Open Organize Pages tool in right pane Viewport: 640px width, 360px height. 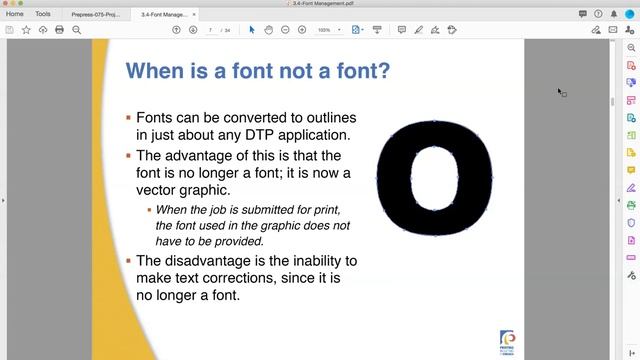point(631,135)
